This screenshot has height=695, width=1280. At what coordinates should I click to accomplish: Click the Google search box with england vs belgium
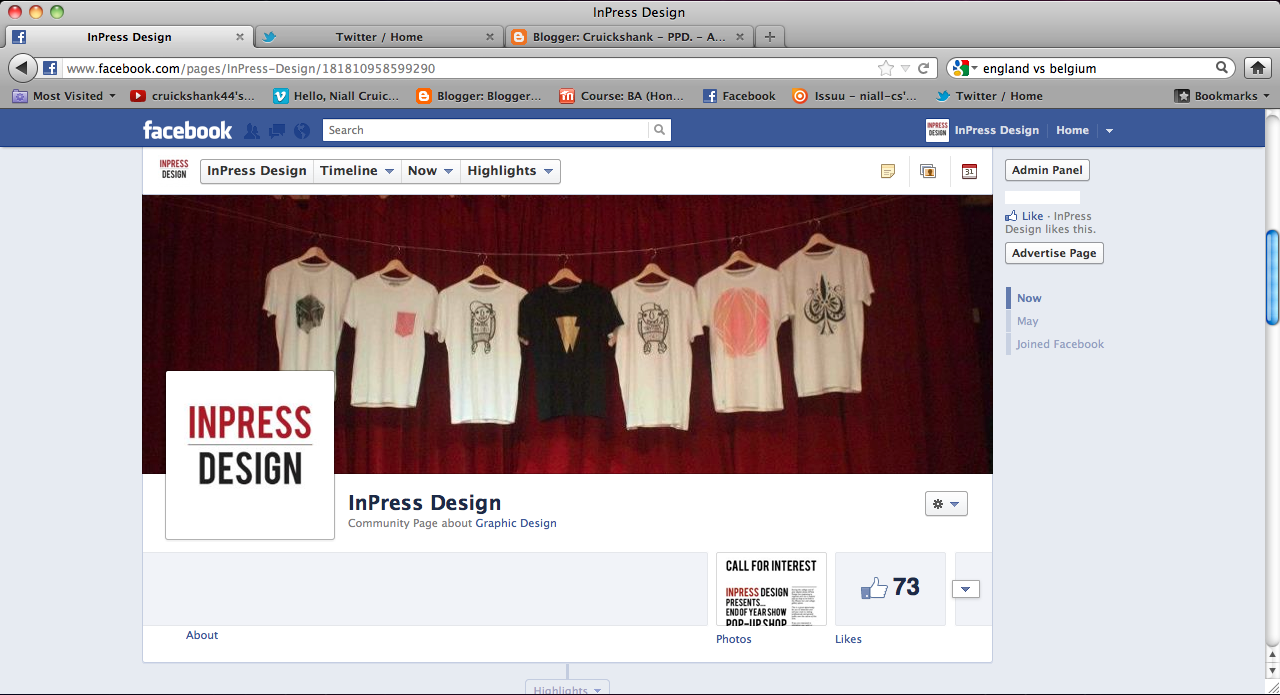pos(1096,69)
